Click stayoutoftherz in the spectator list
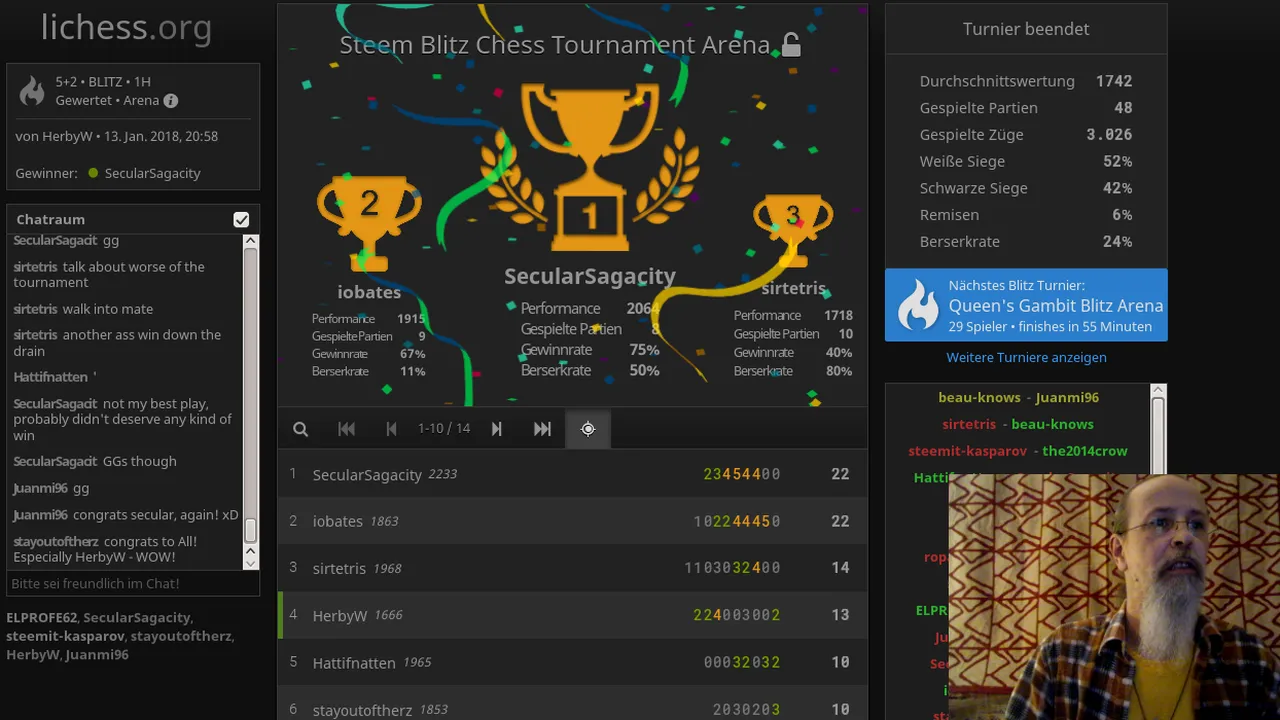The height and width of the screenshot is (720, 1280). pos(181,636)
